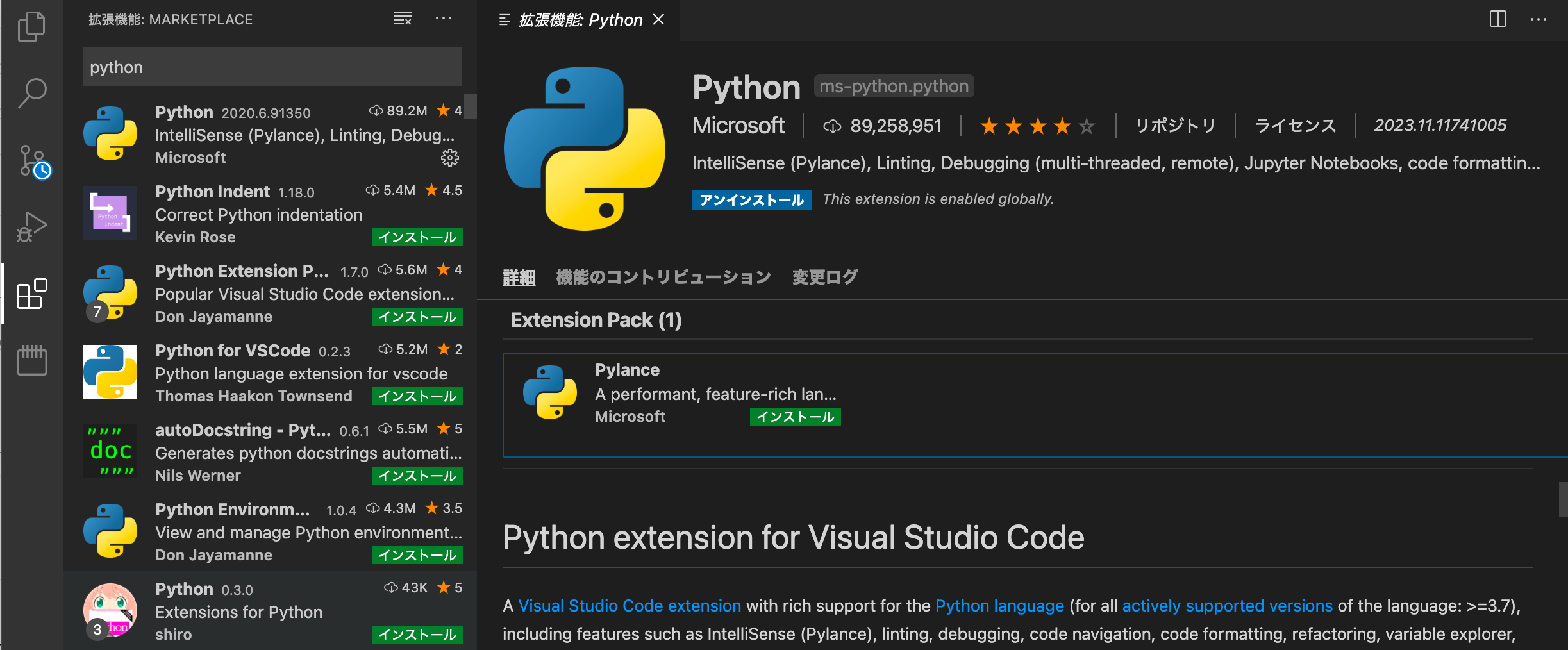Focus the Marketplace search box containing python
The height and width of the screenshot is (650, 1568).
[x=272, y=67]
